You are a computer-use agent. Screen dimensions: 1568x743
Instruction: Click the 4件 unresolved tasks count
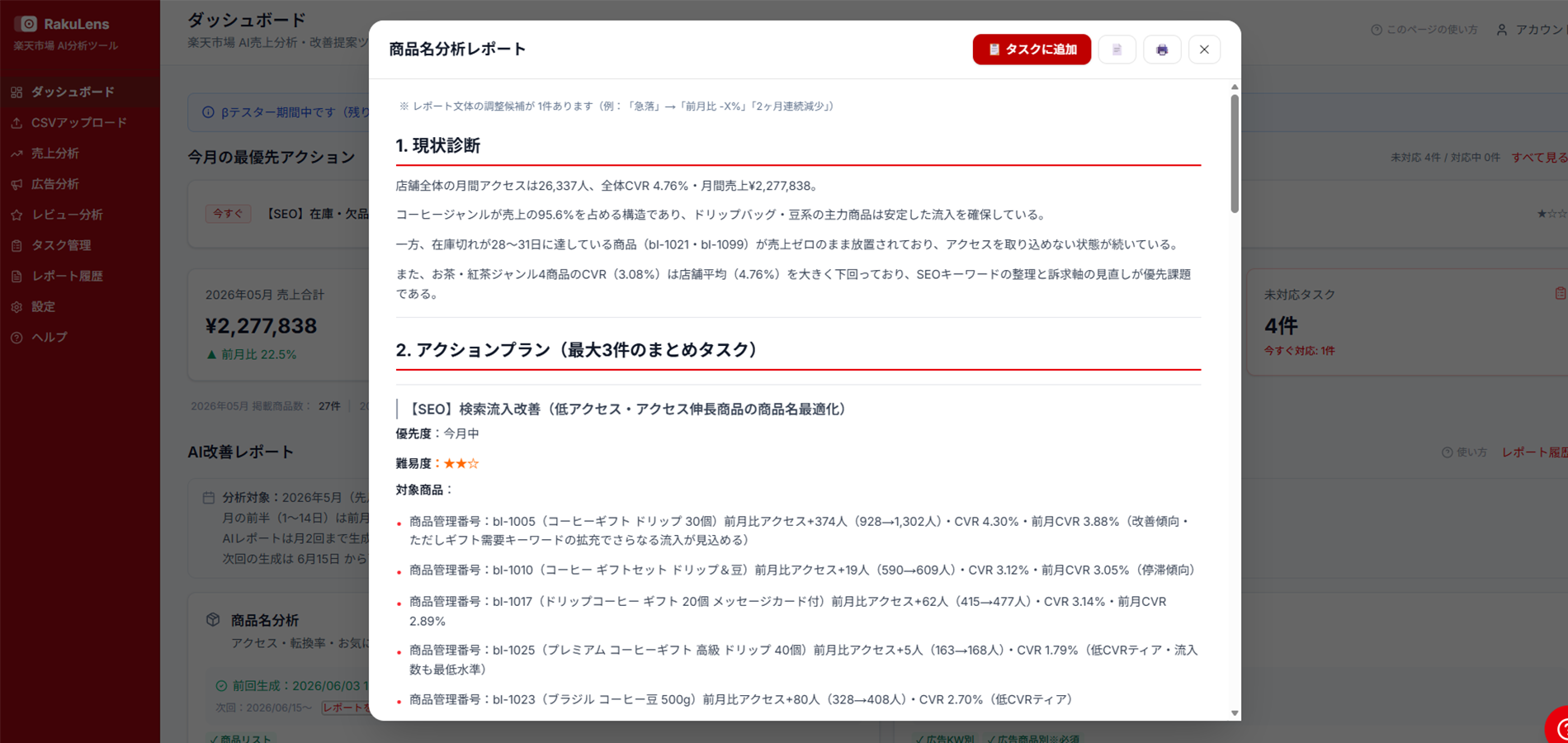pyautogui.click(x=1281, y=326)
